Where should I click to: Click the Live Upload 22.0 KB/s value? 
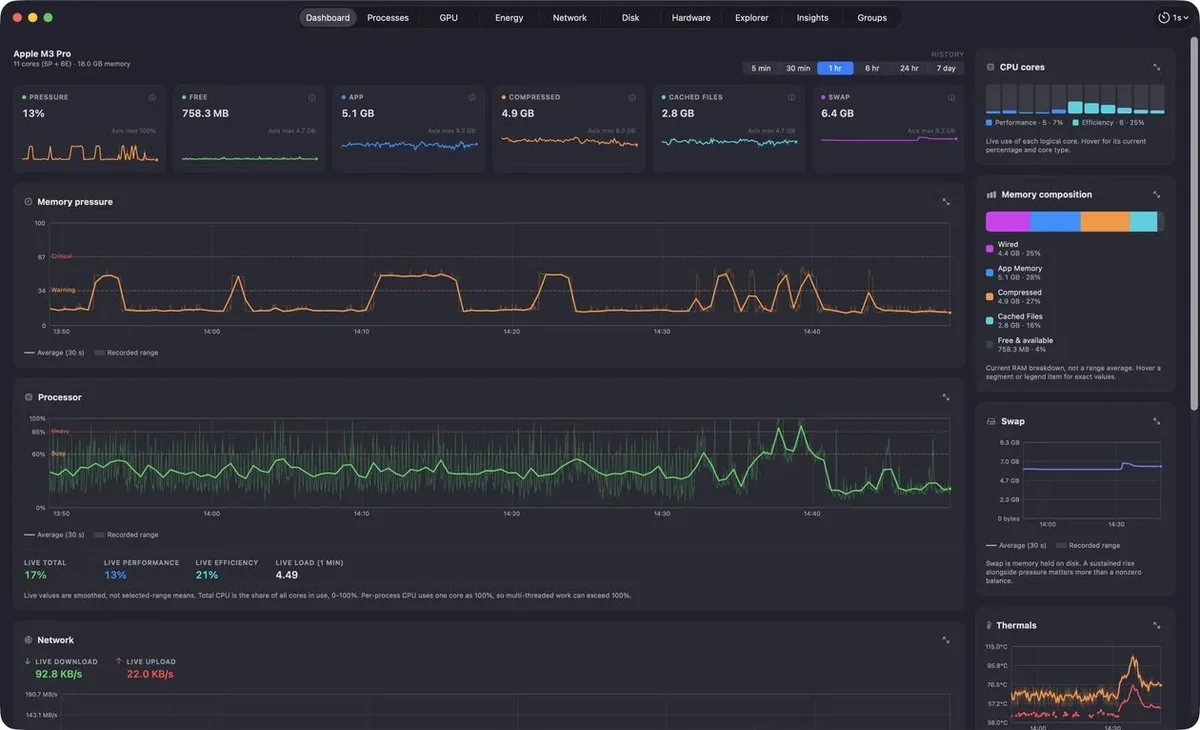150,674
